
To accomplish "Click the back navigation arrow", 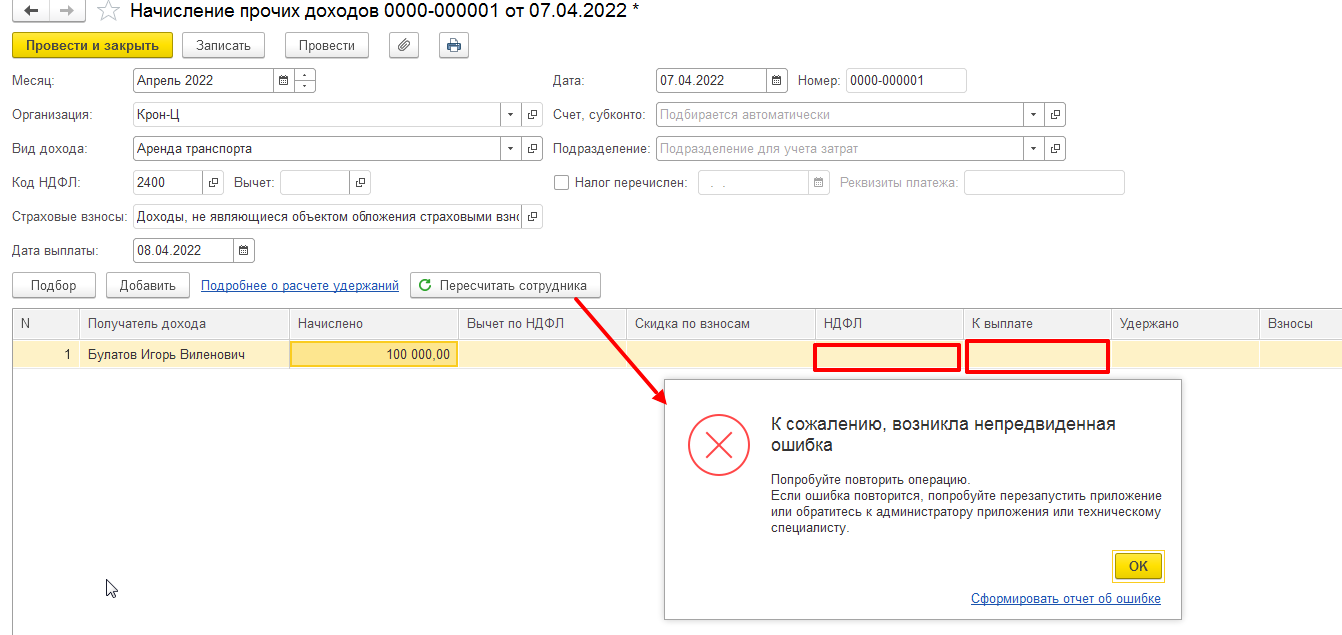I will tap(31, 11).
